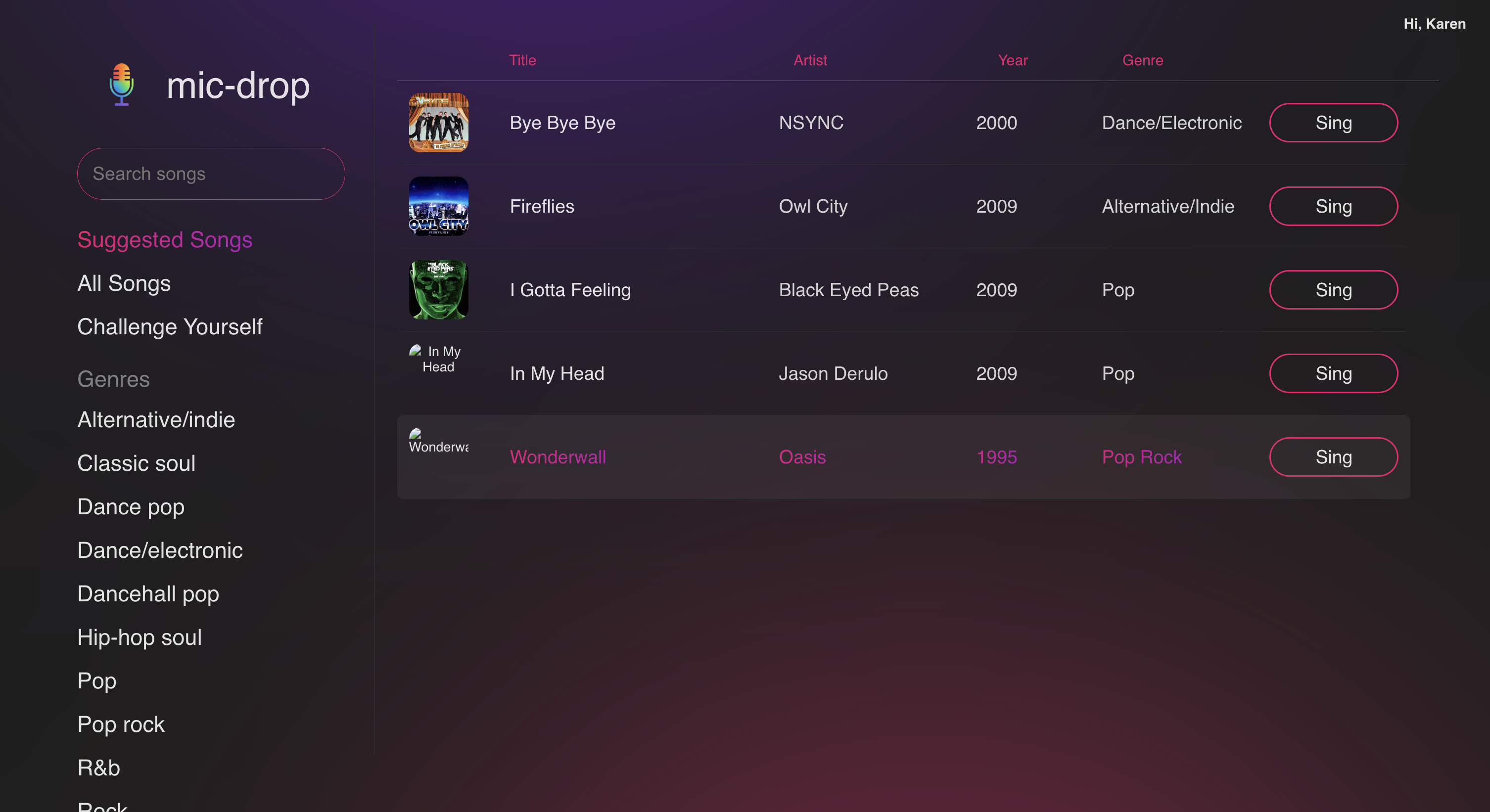Open the Suggested Songs section
The width and height of the screenshot is (1490, 812).
(165, 240)
